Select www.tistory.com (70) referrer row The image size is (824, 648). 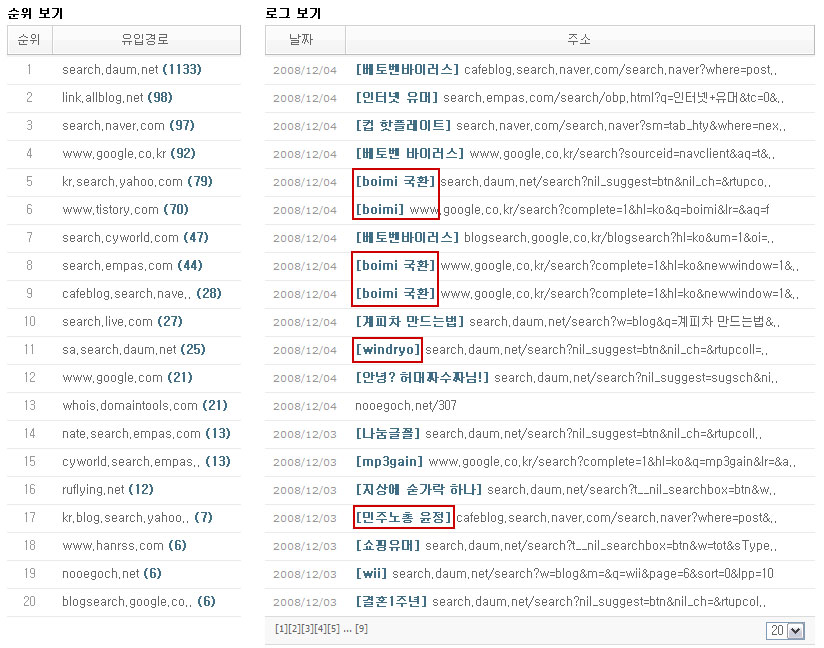pyautogui.click(x=125, y=210)
